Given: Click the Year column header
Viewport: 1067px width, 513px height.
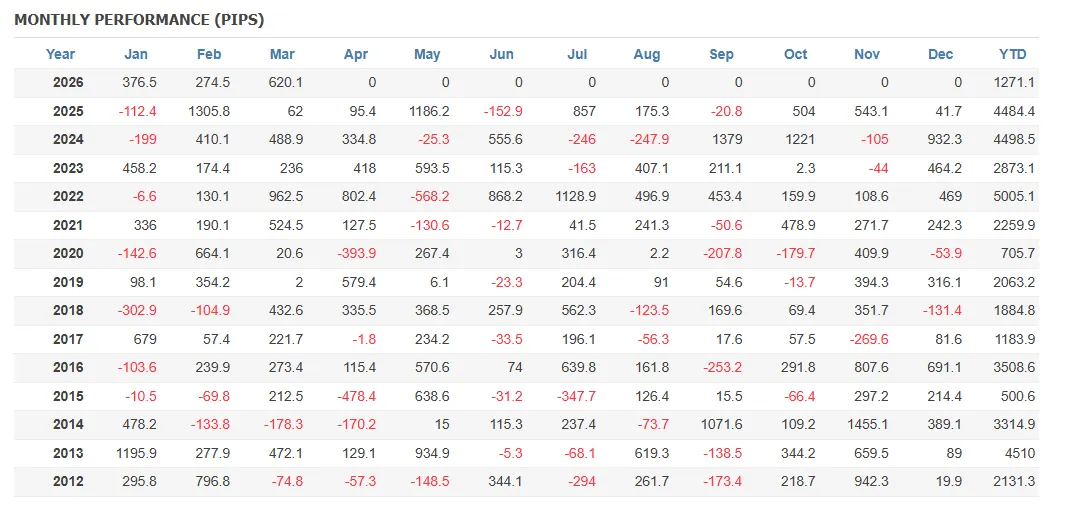Looking at the screenshot, I should [60, 54].
